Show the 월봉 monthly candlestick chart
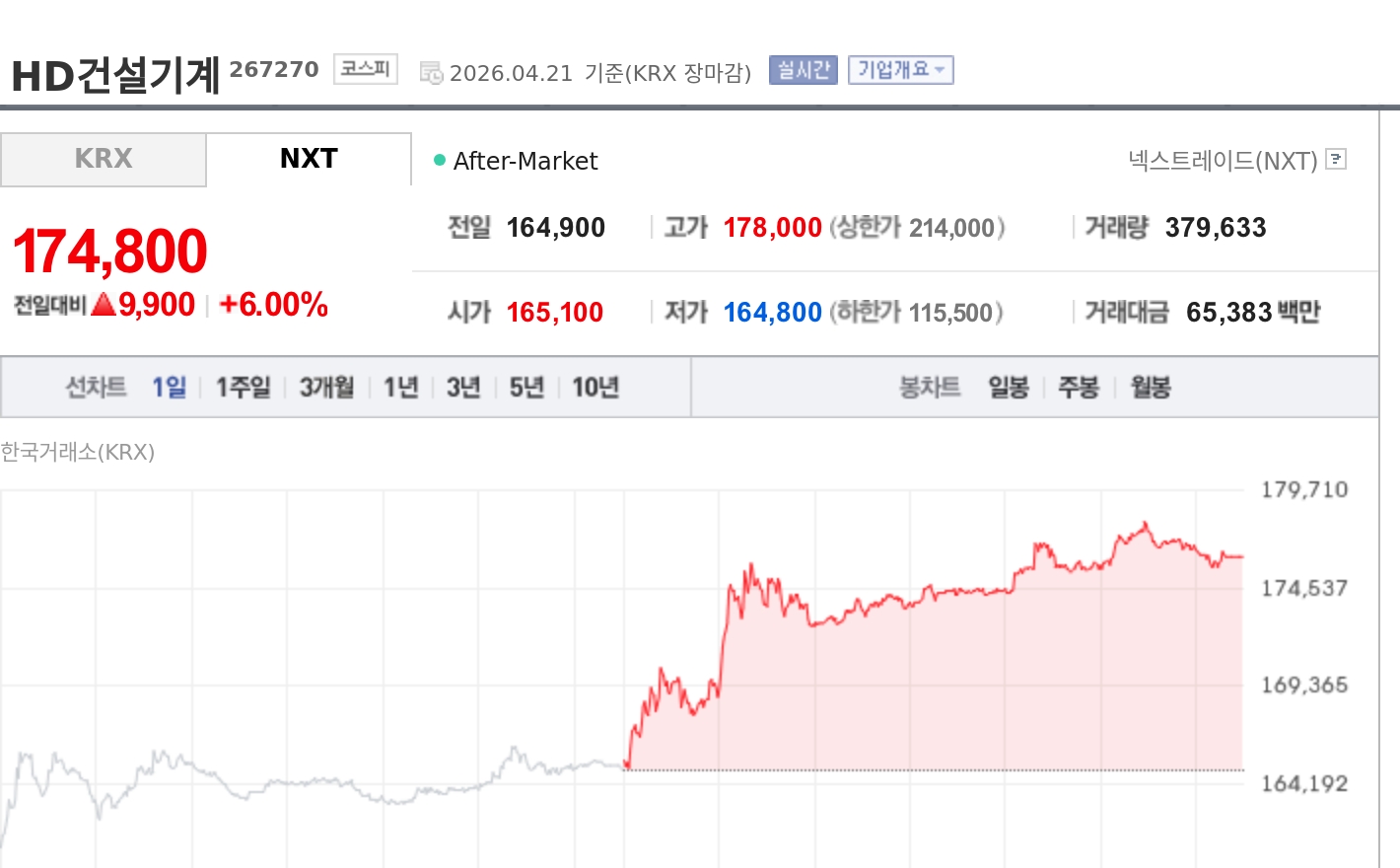The height and width of the screenshot is (868, 1400). 1150,388
